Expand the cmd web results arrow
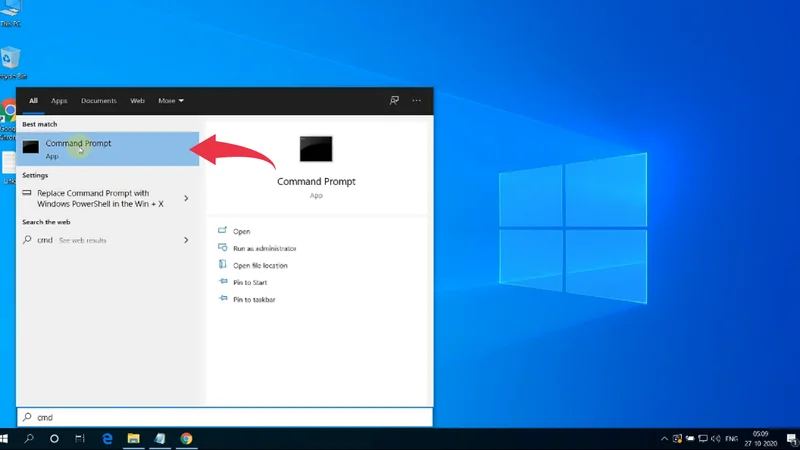This screenshot has width=800, height=450. [186, 240]
